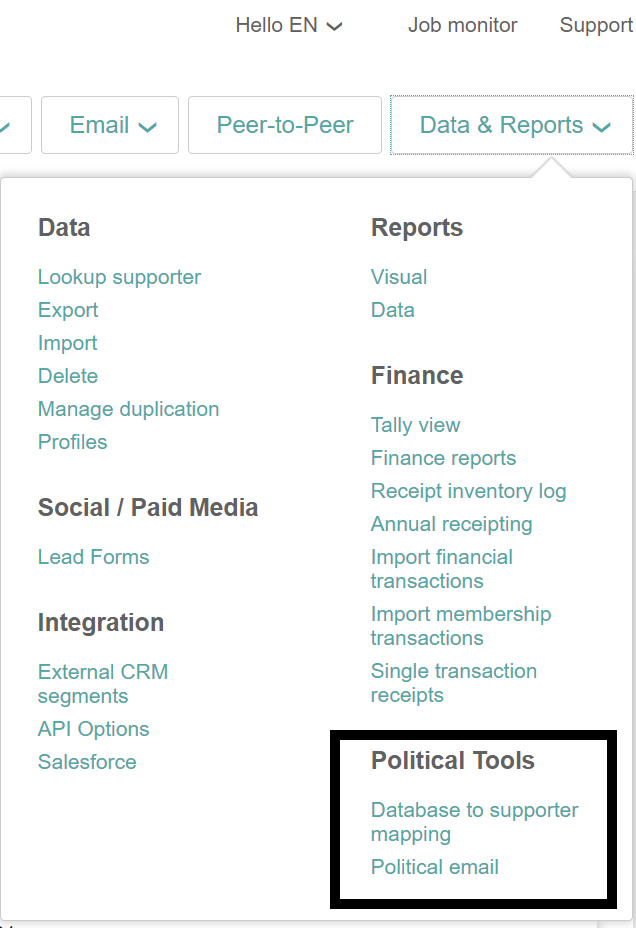Select External CRM segments
Viewport: 636px width, 928px height.
pyautogui.click(x=102, y=684)
